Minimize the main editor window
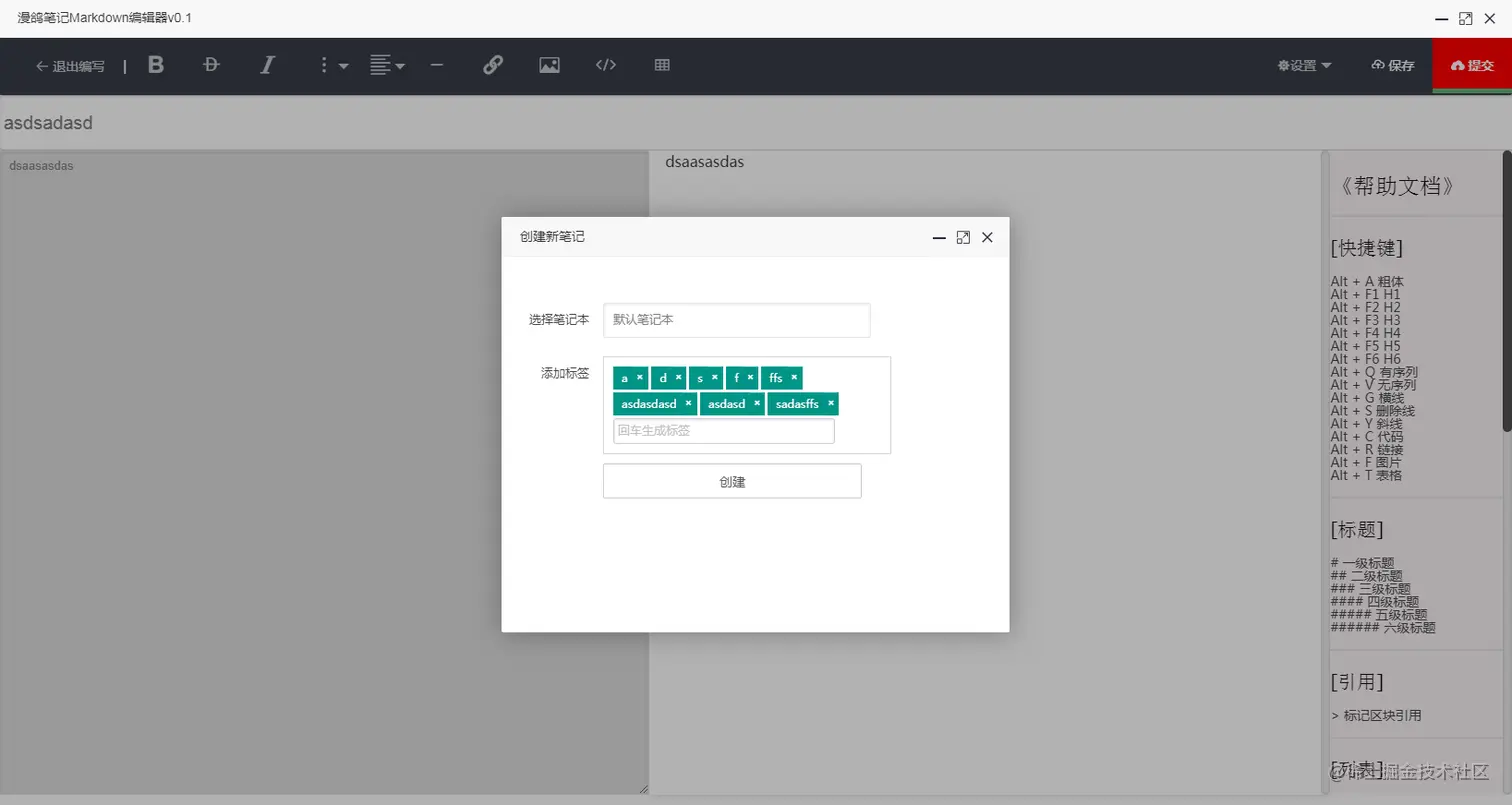This screenshot has width=1512, height=805. click(1441, 18)
